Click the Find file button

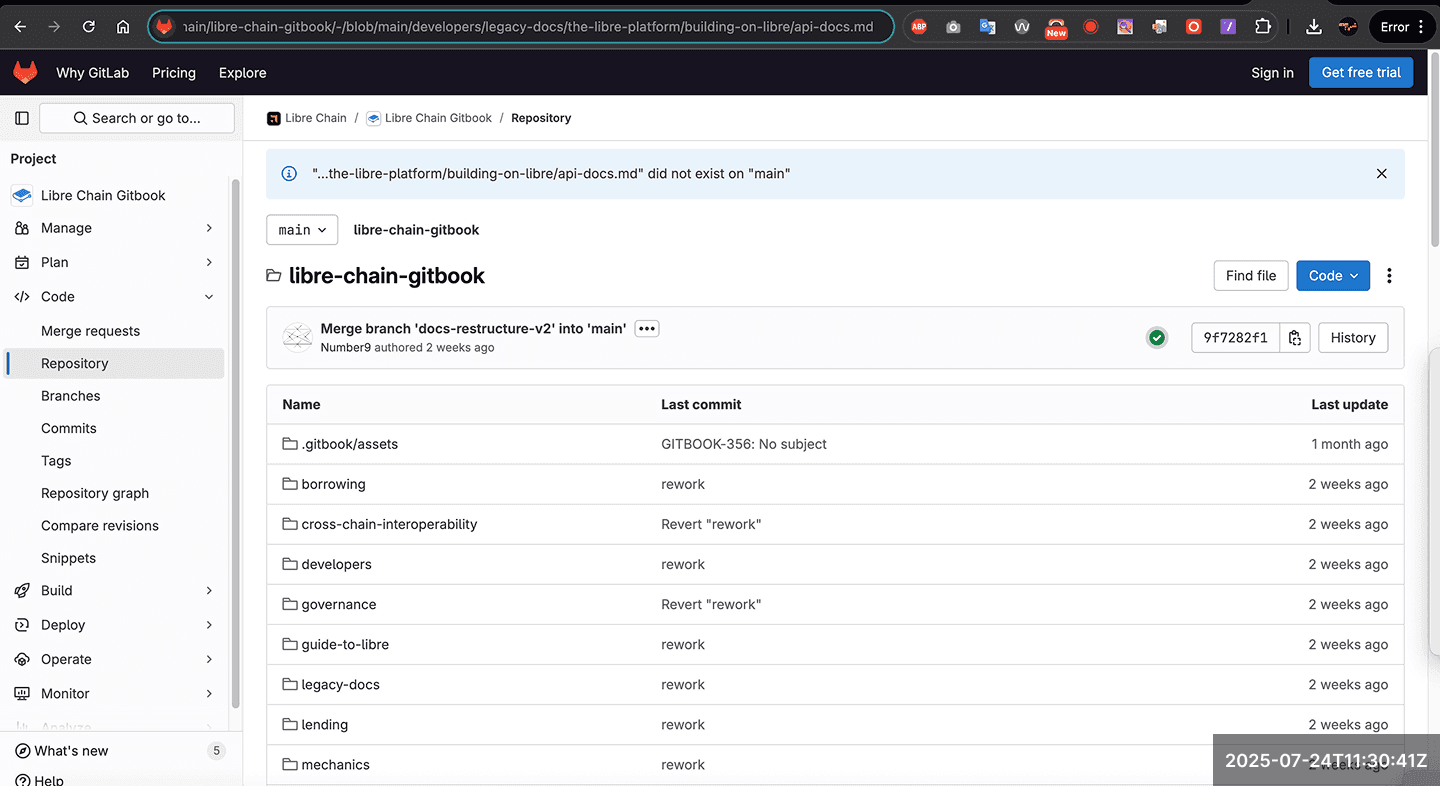pos(1250,275)
